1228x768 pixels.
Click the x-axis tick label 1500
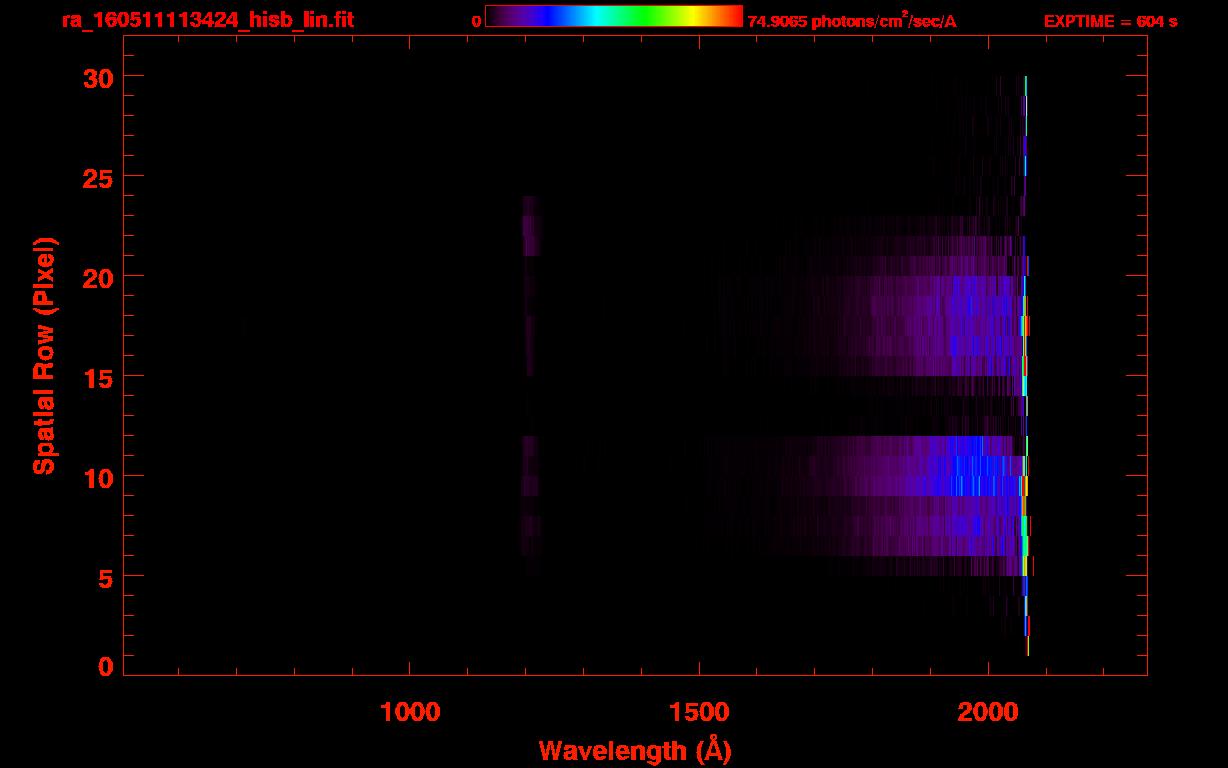click(x=700, y=712)
